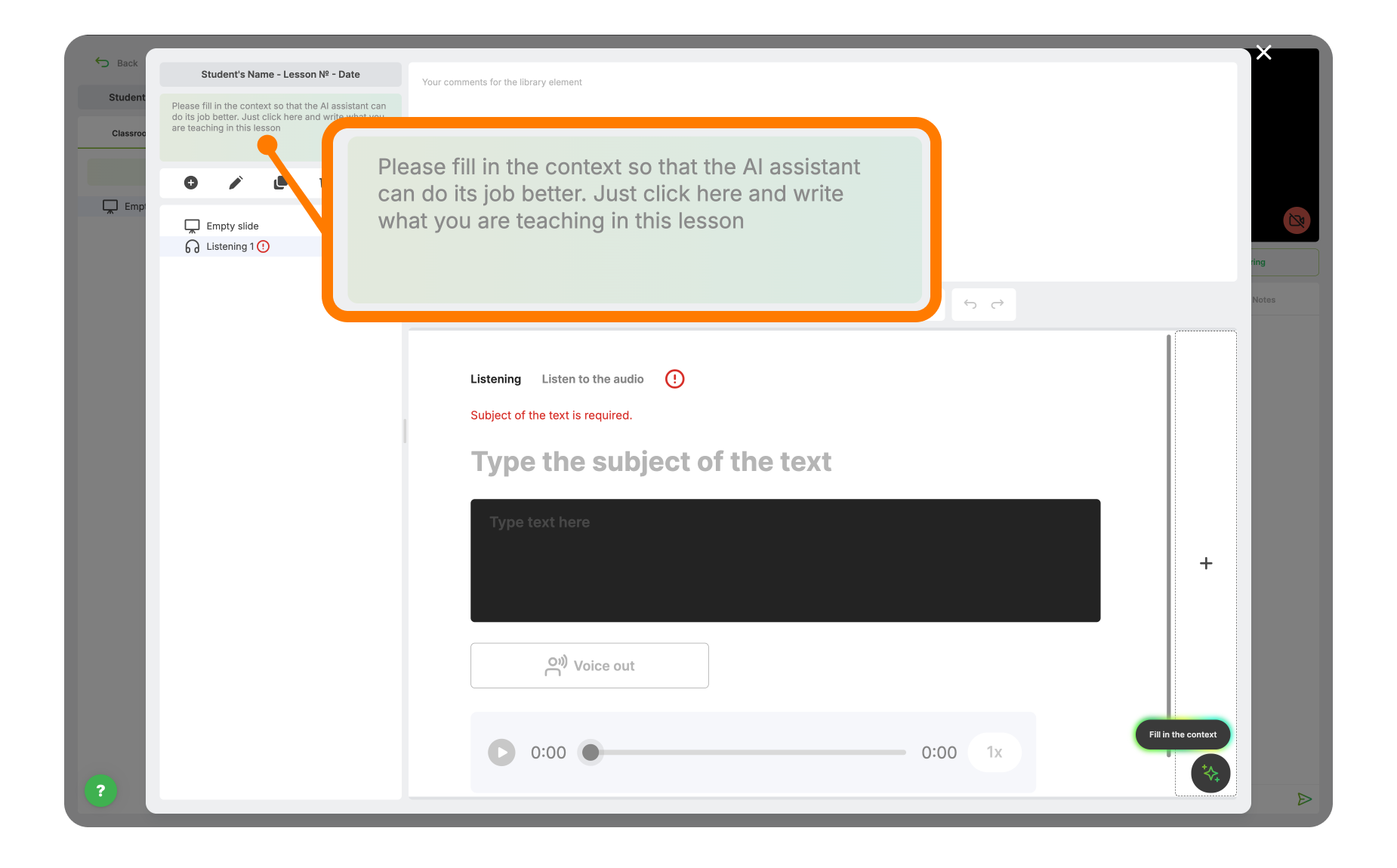
Task: Add a new column with plus
Action: (x=1206, y=564)
